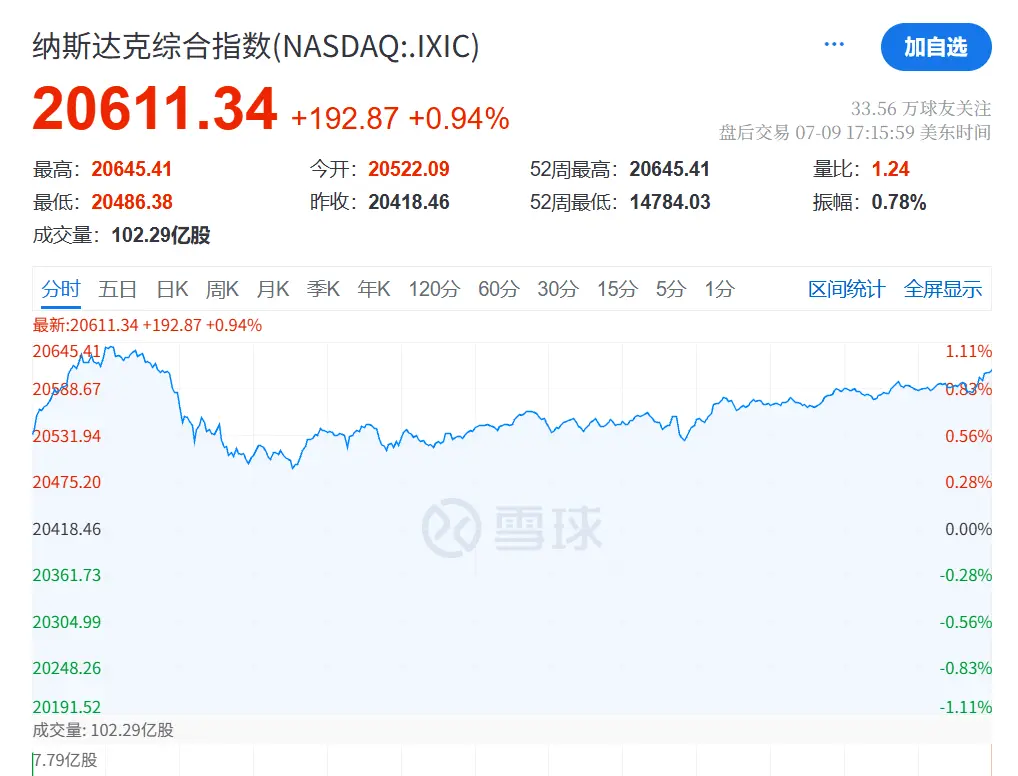Click the 1.11% right axis label
Viewport: 1018px width, 776px height.
(x=968, y=351)
